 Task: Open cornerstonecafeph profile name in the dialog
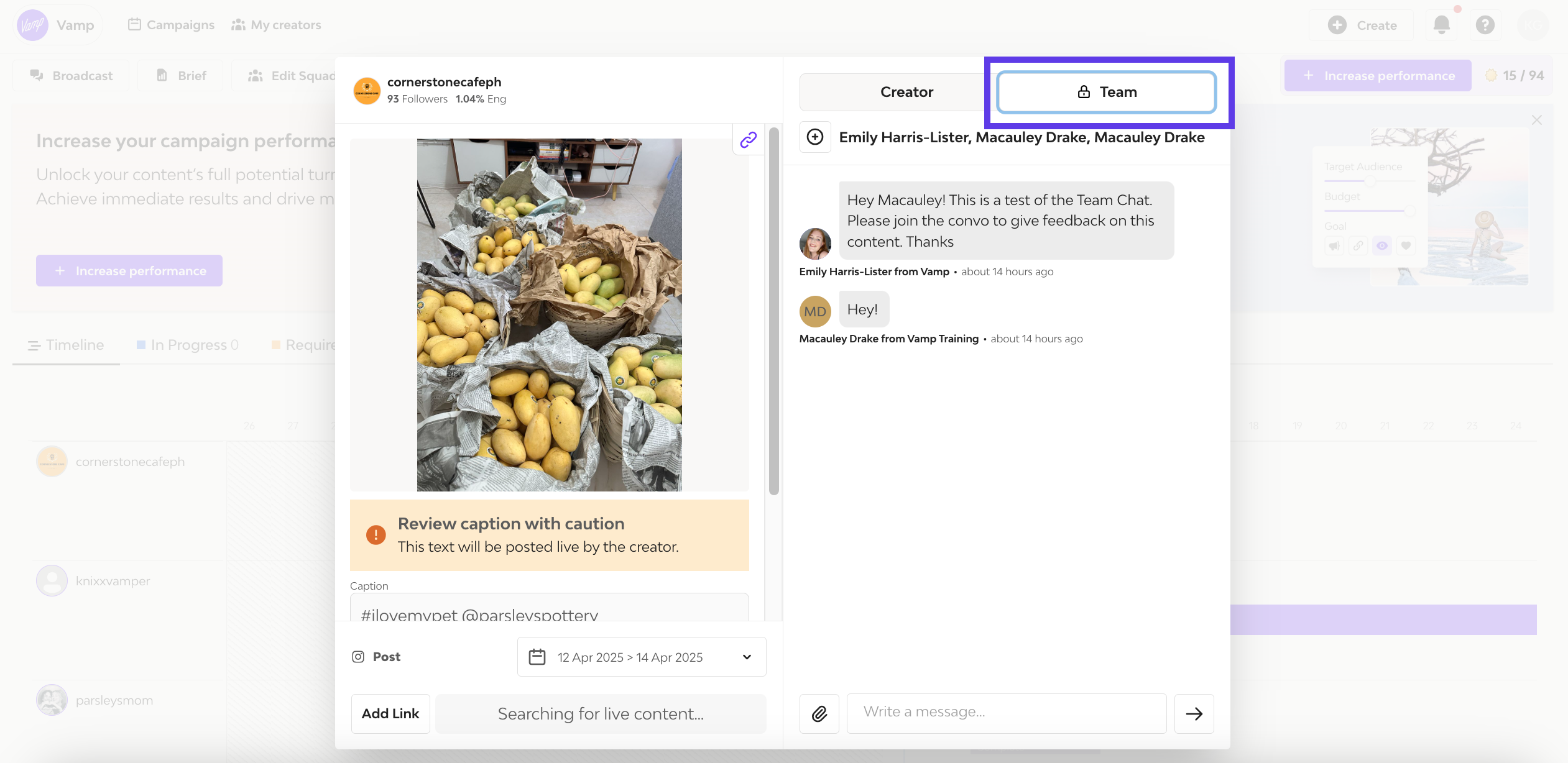[x=444, y=82]
